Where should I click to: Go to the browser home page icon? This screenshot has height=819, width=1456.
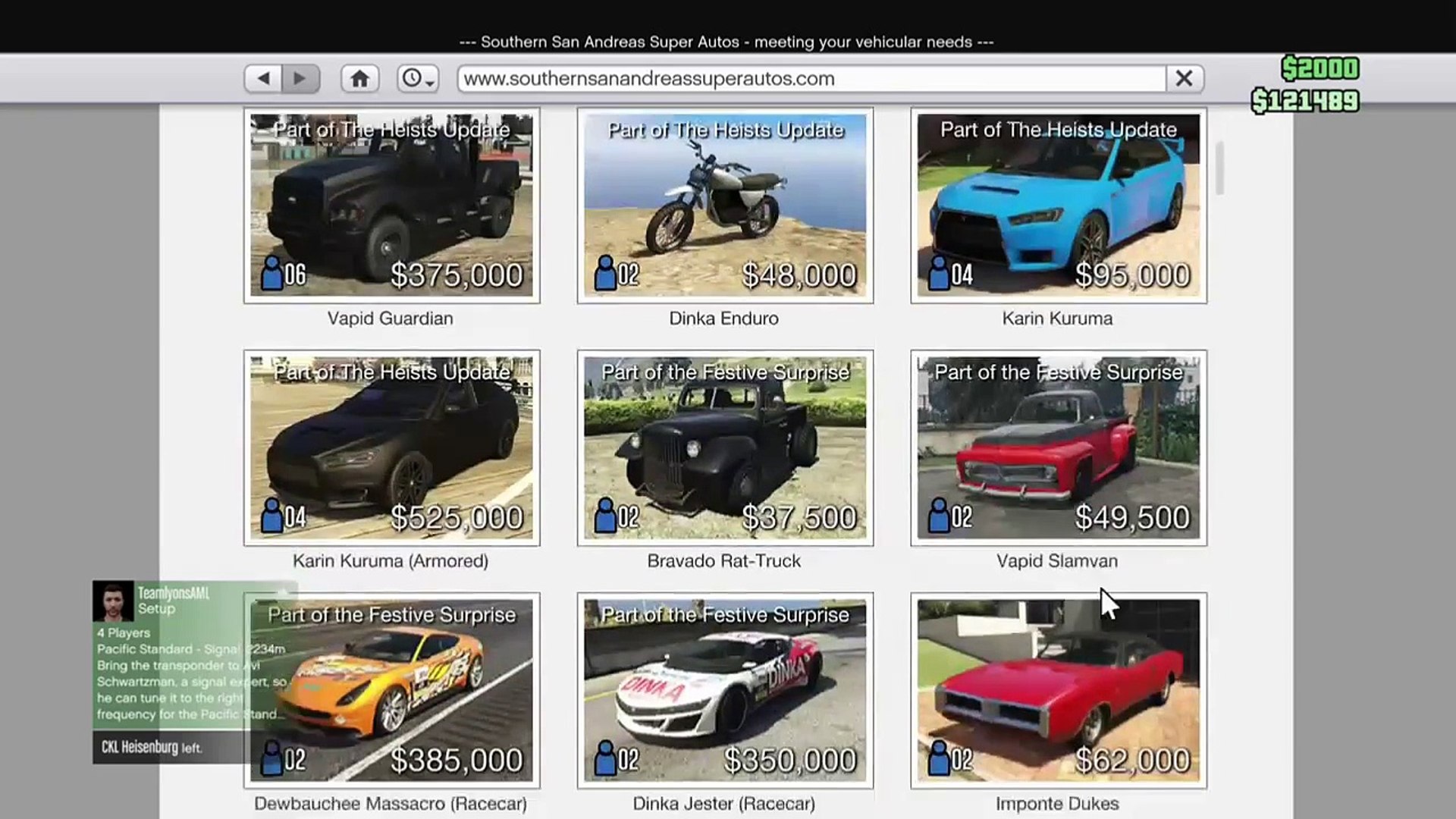pyautogui.click(x=360, y=78)
